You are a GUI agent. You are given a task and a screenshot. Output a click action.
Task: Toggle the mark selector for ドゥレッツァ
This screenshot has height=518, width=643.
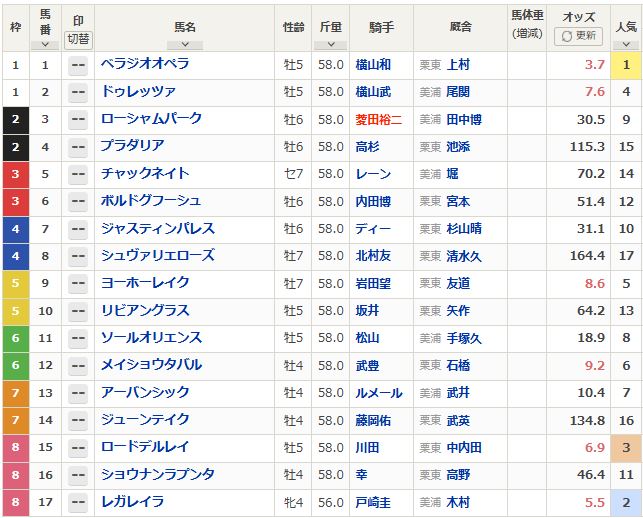(78, 93)
